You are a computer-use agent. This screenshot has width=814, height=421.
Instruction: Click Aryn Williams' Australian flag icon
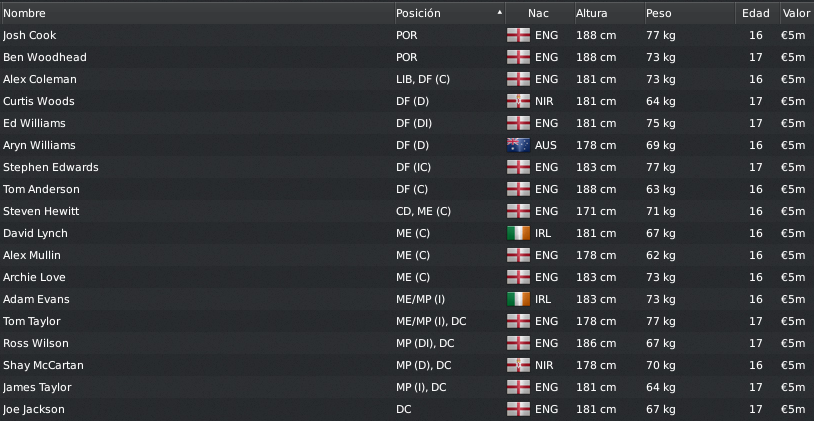coord(518,145)
